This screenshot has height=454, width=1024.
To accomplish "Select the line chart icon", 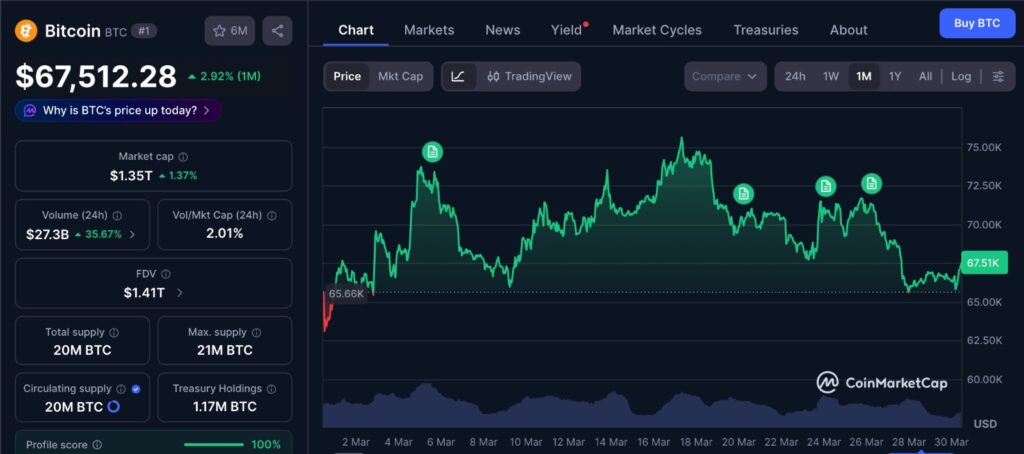I will coord(458,76).
